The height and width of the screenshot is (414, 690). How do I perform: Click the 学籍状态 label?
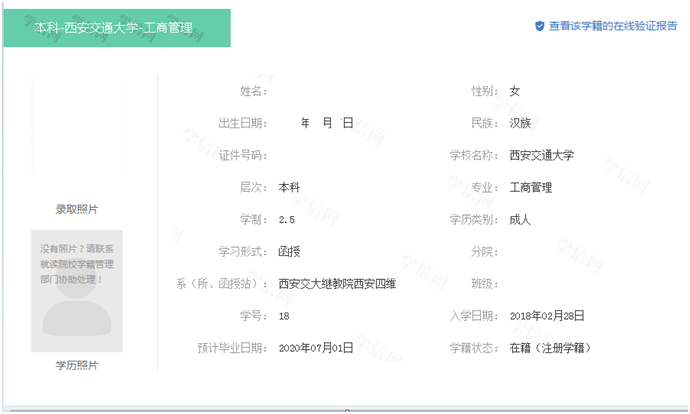(x=473, y=348)
